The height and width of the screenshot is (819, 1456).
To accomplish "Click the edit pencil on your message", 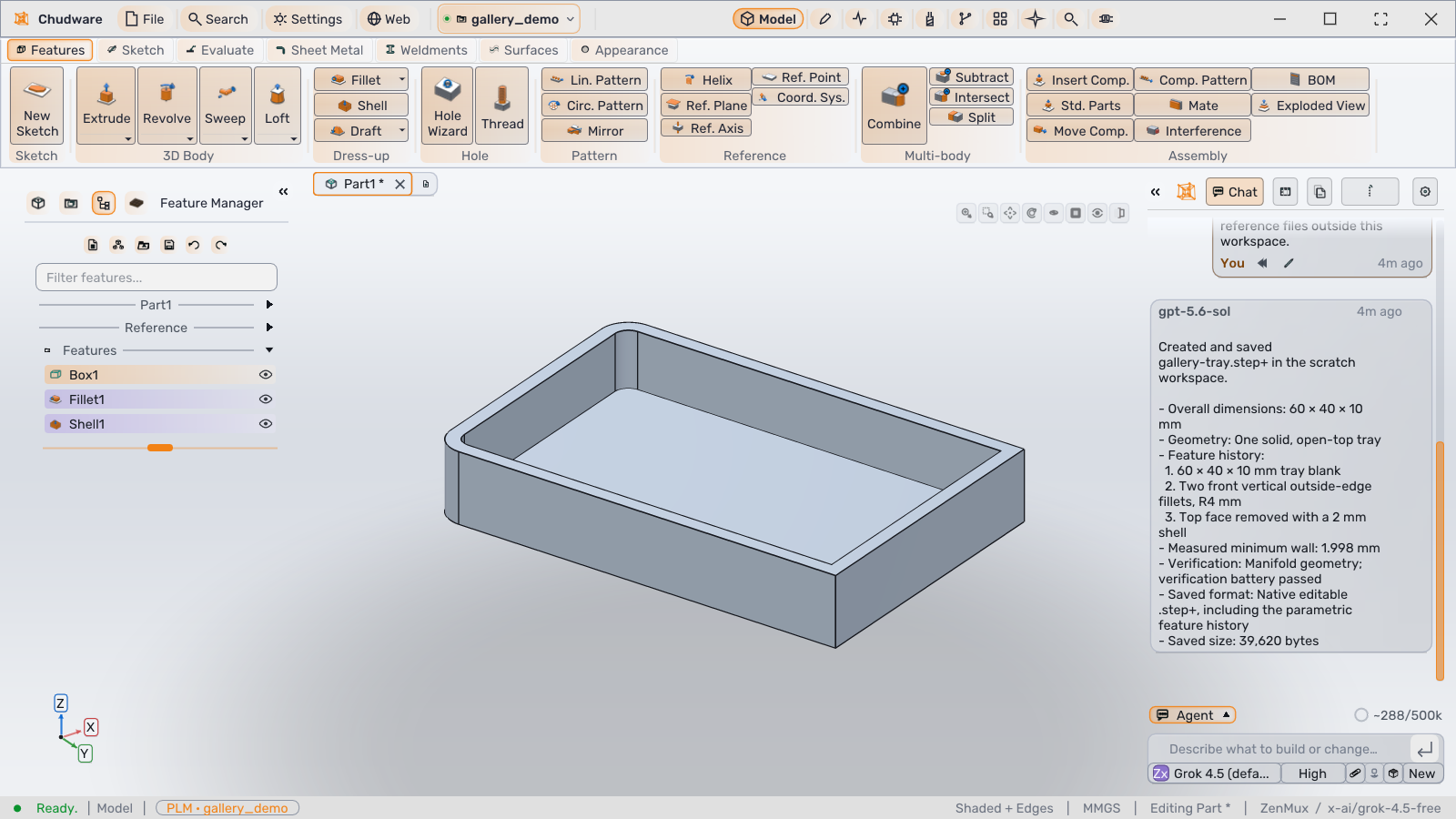I will click(x=1289, y=263).
